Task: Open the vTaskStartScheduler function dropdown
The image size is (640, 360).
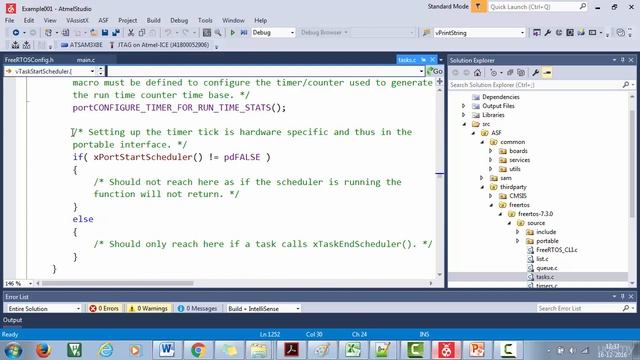Action: [x=93, y=71]
